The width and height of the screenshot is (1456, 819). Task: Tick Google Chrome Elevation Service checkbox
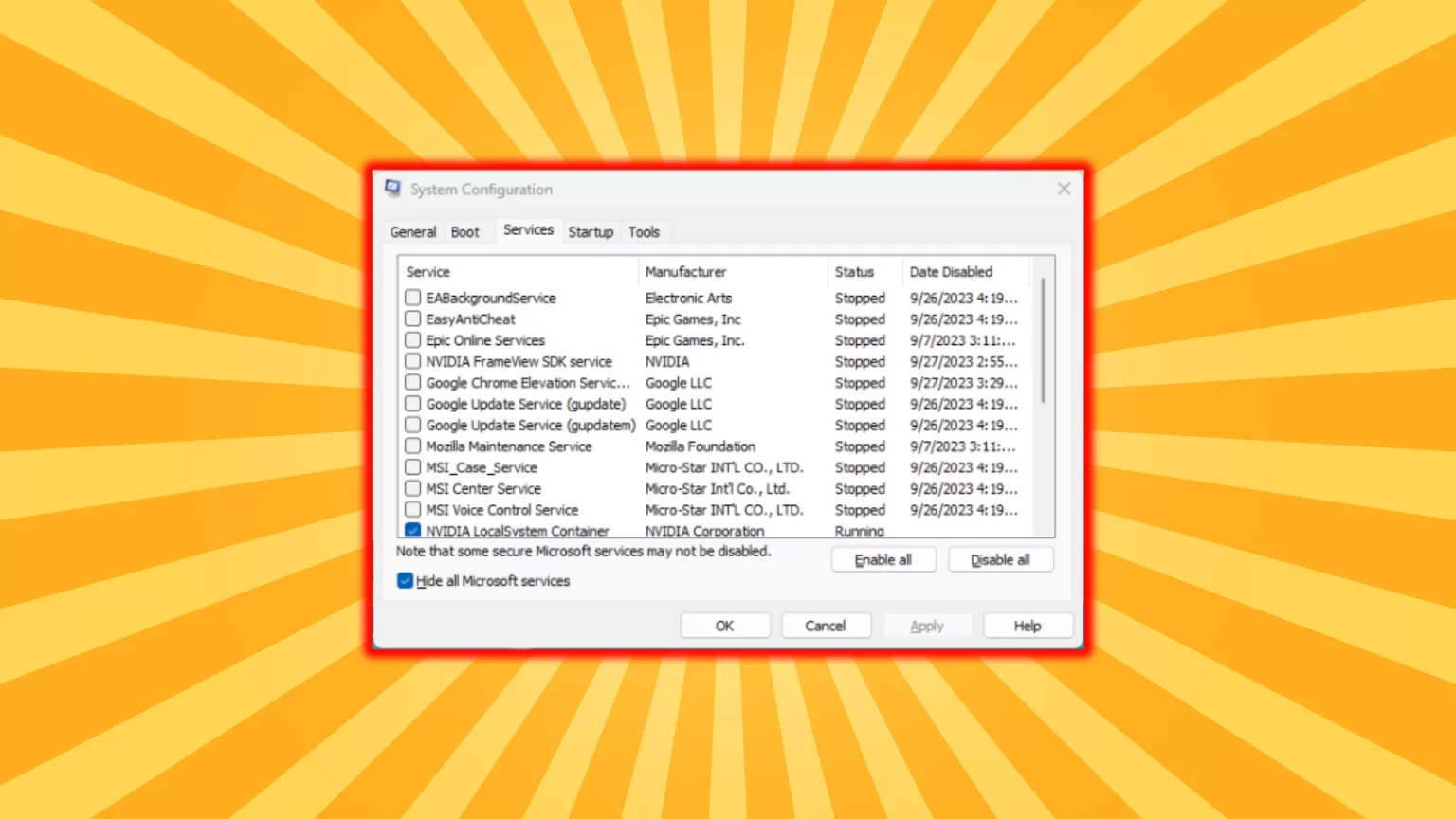click(x=412, y=383)
